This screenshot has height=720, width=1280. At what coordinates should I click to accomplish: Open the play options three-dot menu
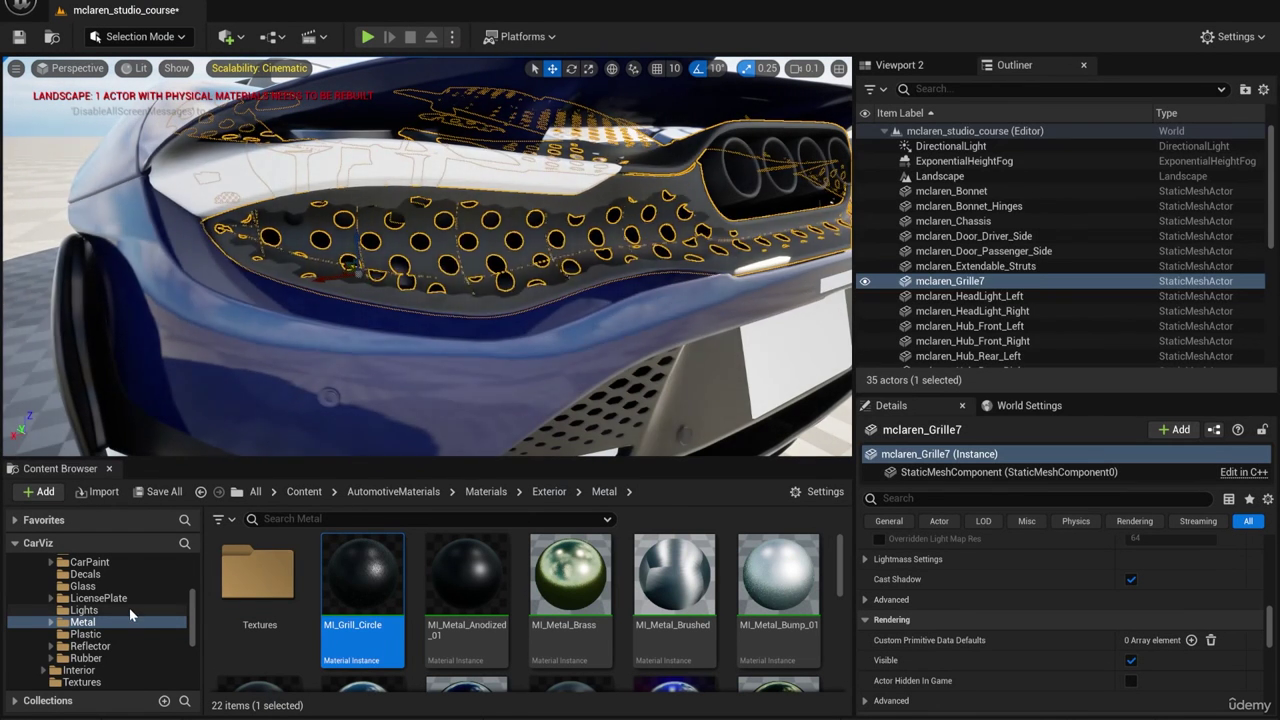click(x=452, y=37)
